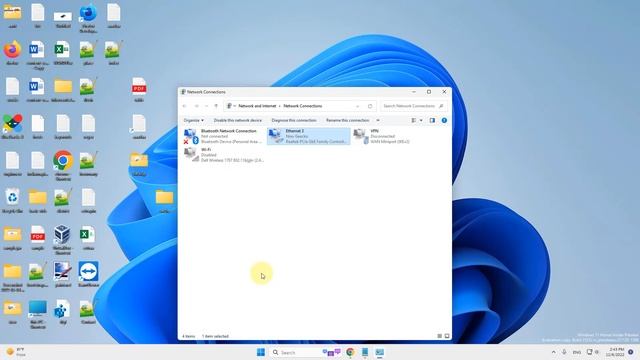
Task: Open the view options dropdown arrow
Action: [x=421, y=120]
